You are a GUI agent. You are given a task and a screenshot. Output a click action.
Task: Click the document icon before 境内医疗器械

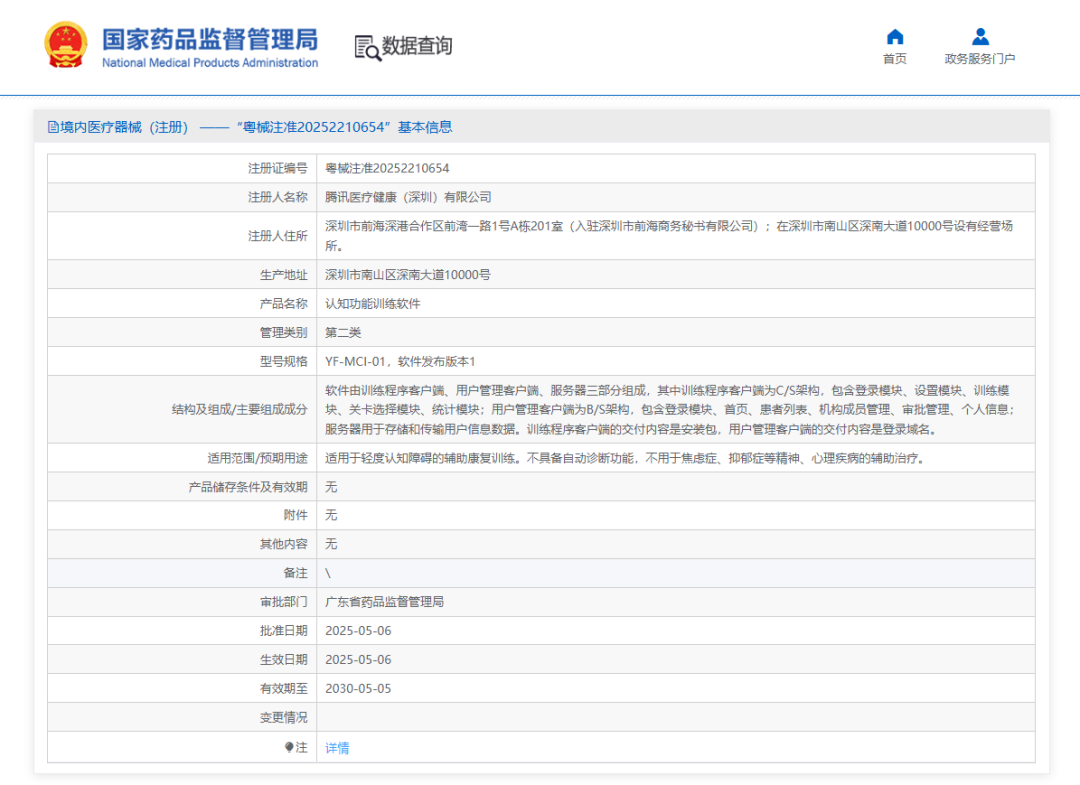[x=52, y=126]
